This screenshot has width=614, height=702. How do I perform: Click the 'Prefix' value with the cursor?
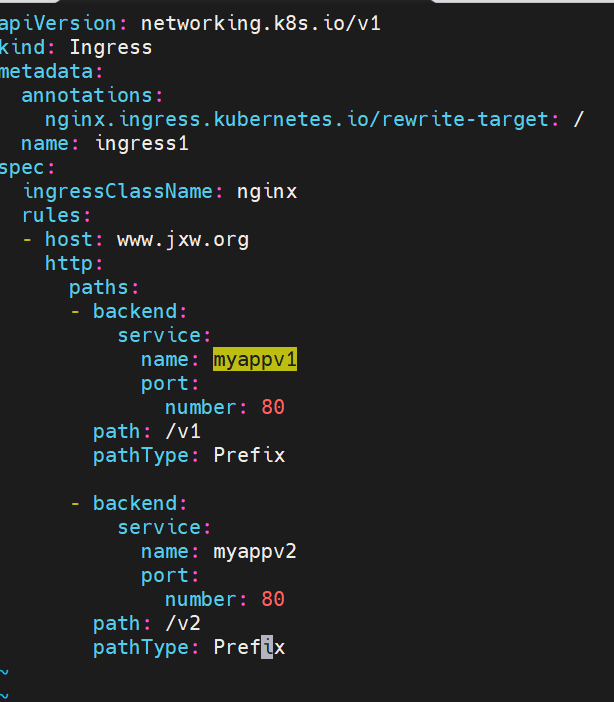point(249,647)
